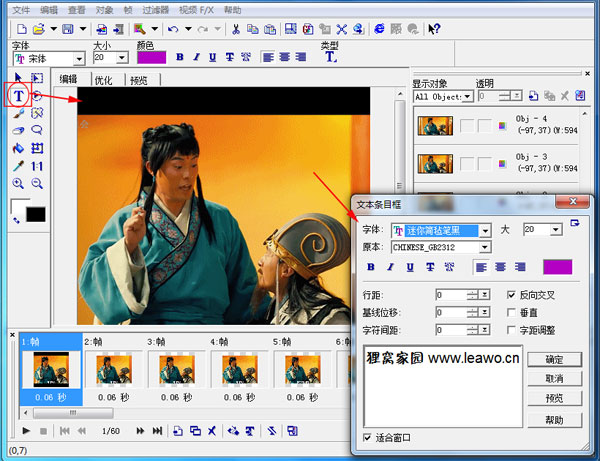
Task: Select the 2:帧 frame thumbnail
Action: [114, 370]
